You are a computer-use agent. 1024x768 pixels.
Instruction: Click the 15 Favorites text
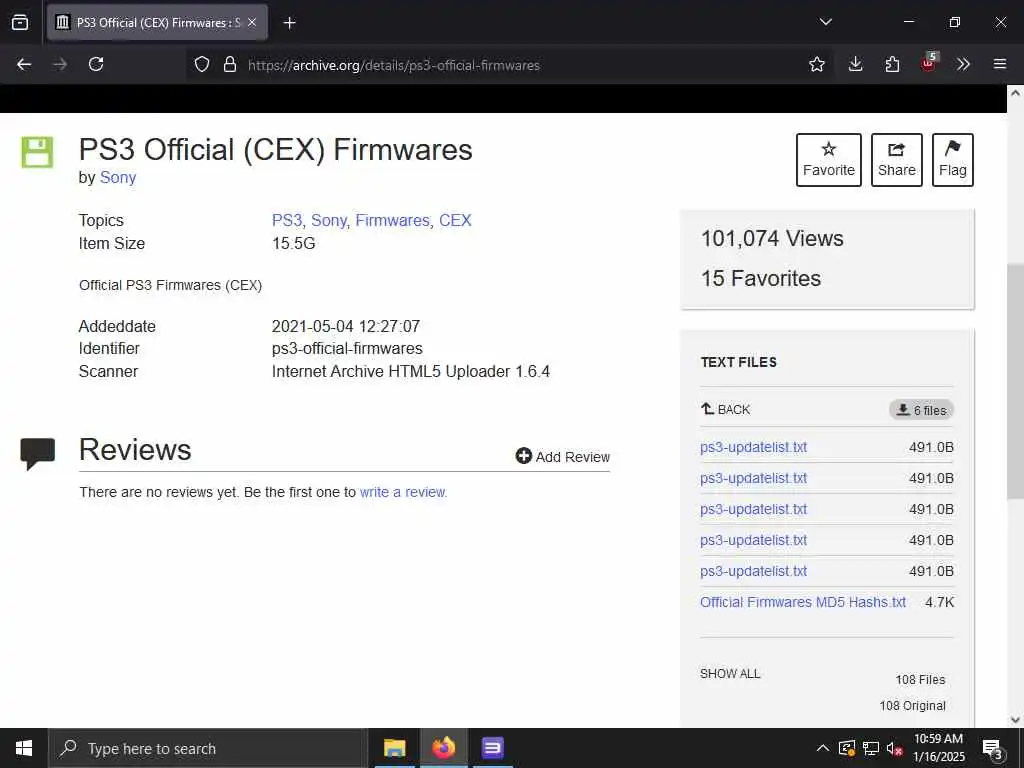pos(761,278)
